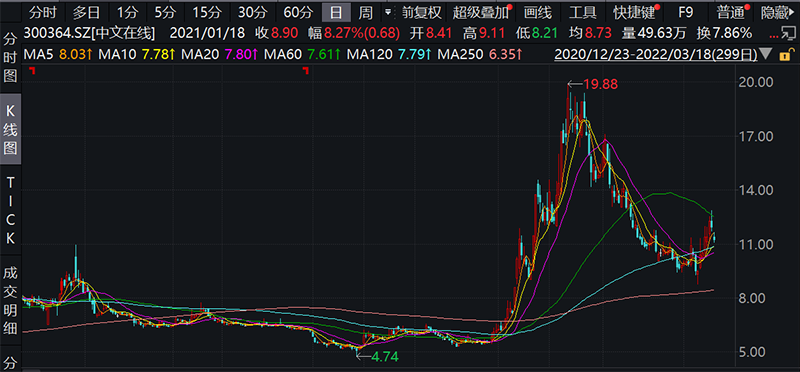This screenshot has height=372, width=800.
Task: Switch to 分时 intraday tab
Action: 43,12
